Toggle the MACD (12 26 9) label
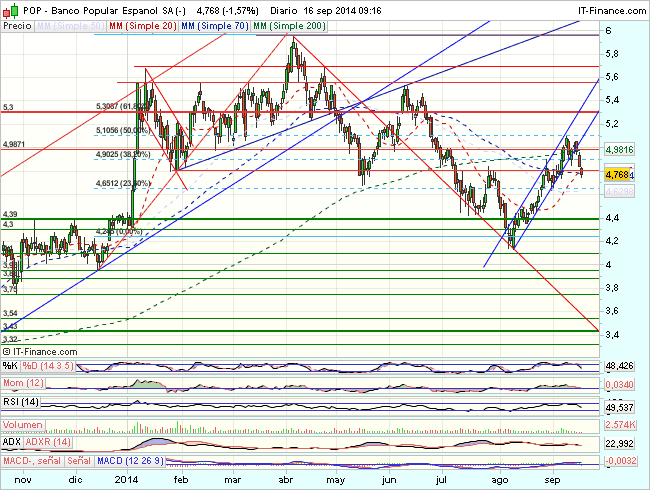 pos(130,461)
